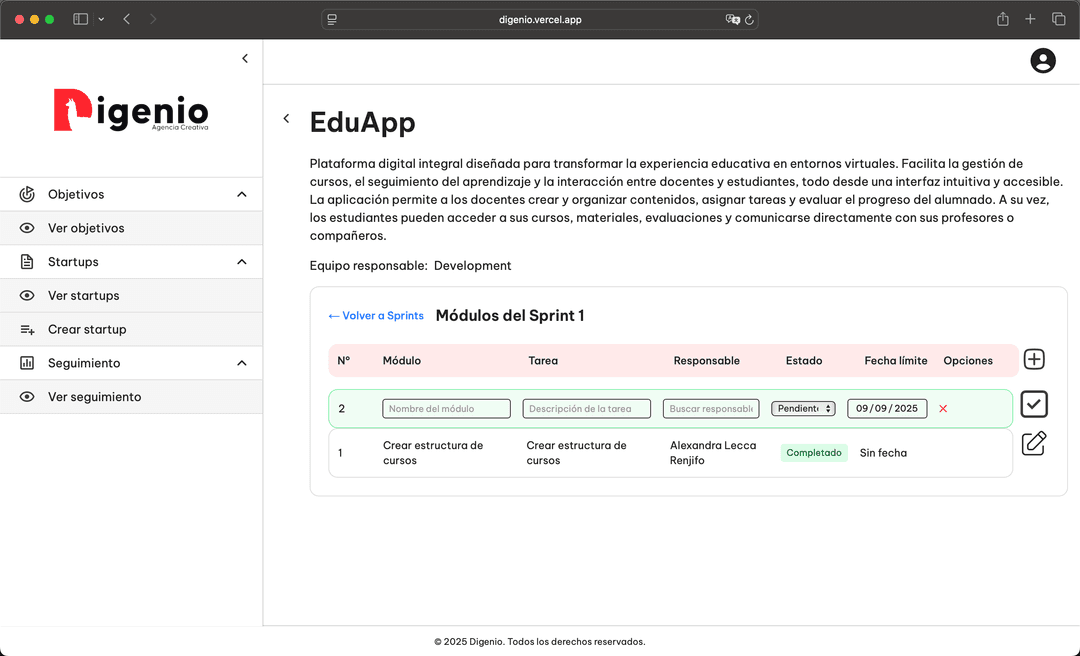
Task: Collapse the Seguimiento section
Action: tap(241, 363)
